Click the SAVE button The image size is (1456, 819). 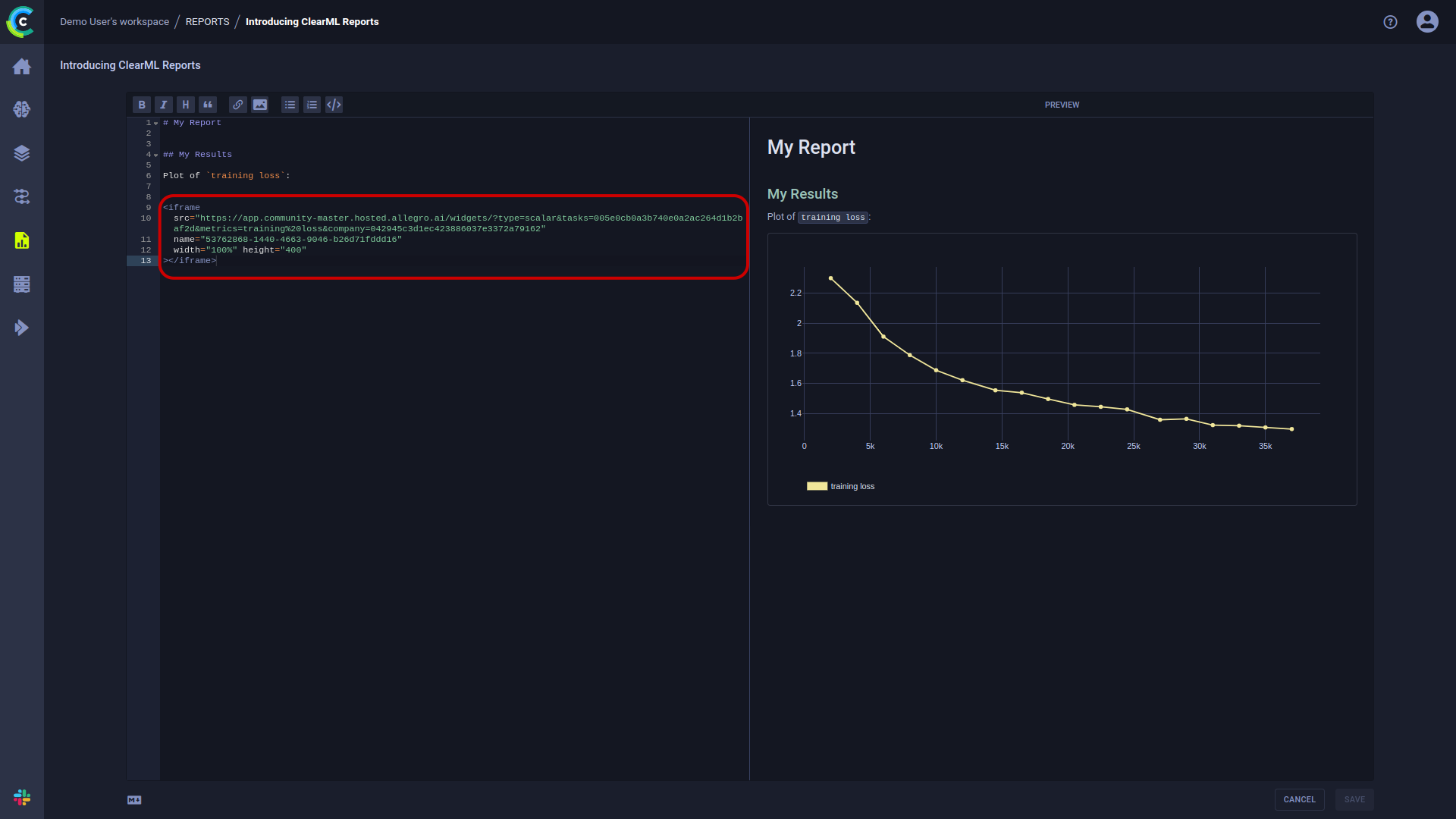[1354, 799]
